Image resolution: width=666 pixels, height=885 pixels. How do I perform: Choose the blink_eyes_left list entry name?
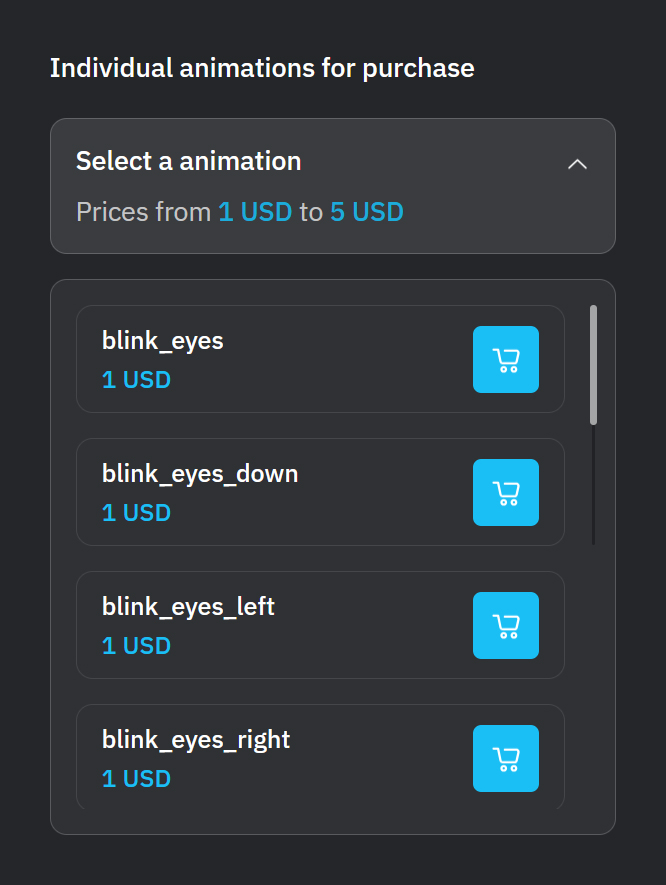188,607
